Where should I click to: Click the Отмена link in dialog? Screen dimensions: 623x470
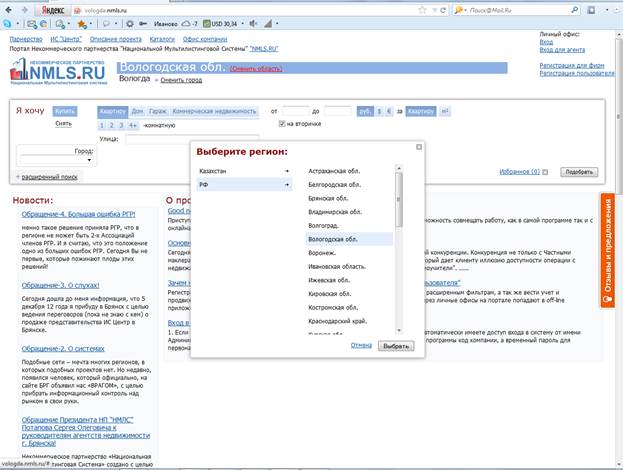(x=361, y=345)
